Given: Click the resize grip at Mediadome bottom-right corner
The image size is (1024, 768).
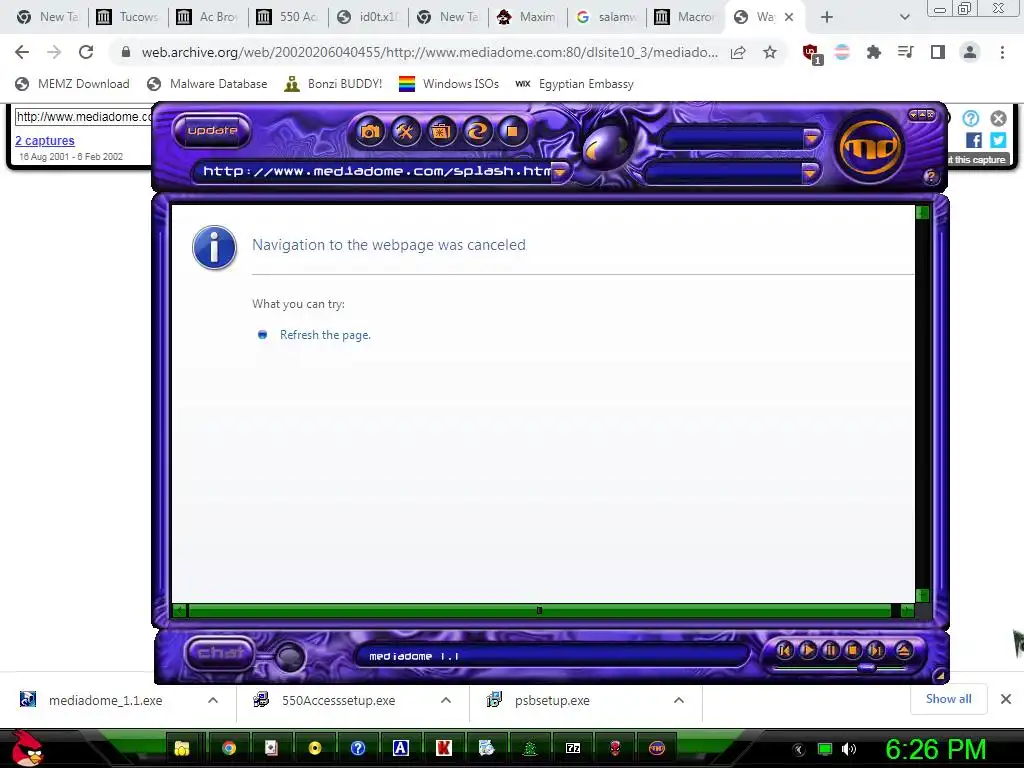Looking at the screenshot, I should click(x=940, y=676).
